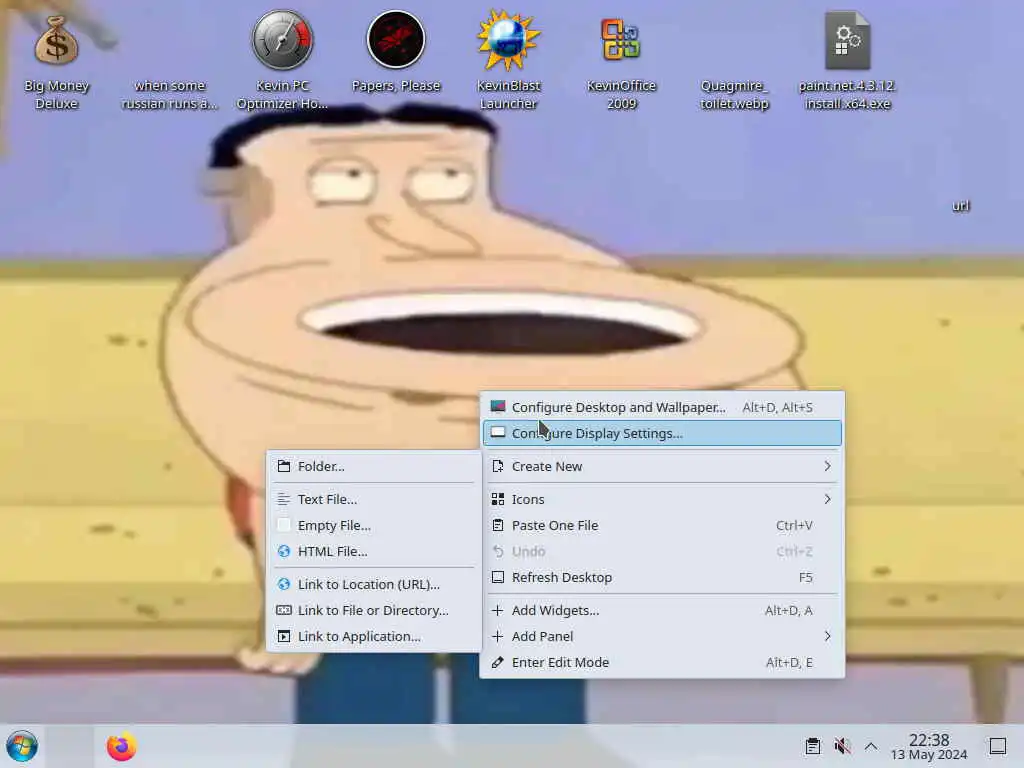Create a new Empty File...
The width and height of the screenshot is (1024, 768).
click(x=374, y=525)
